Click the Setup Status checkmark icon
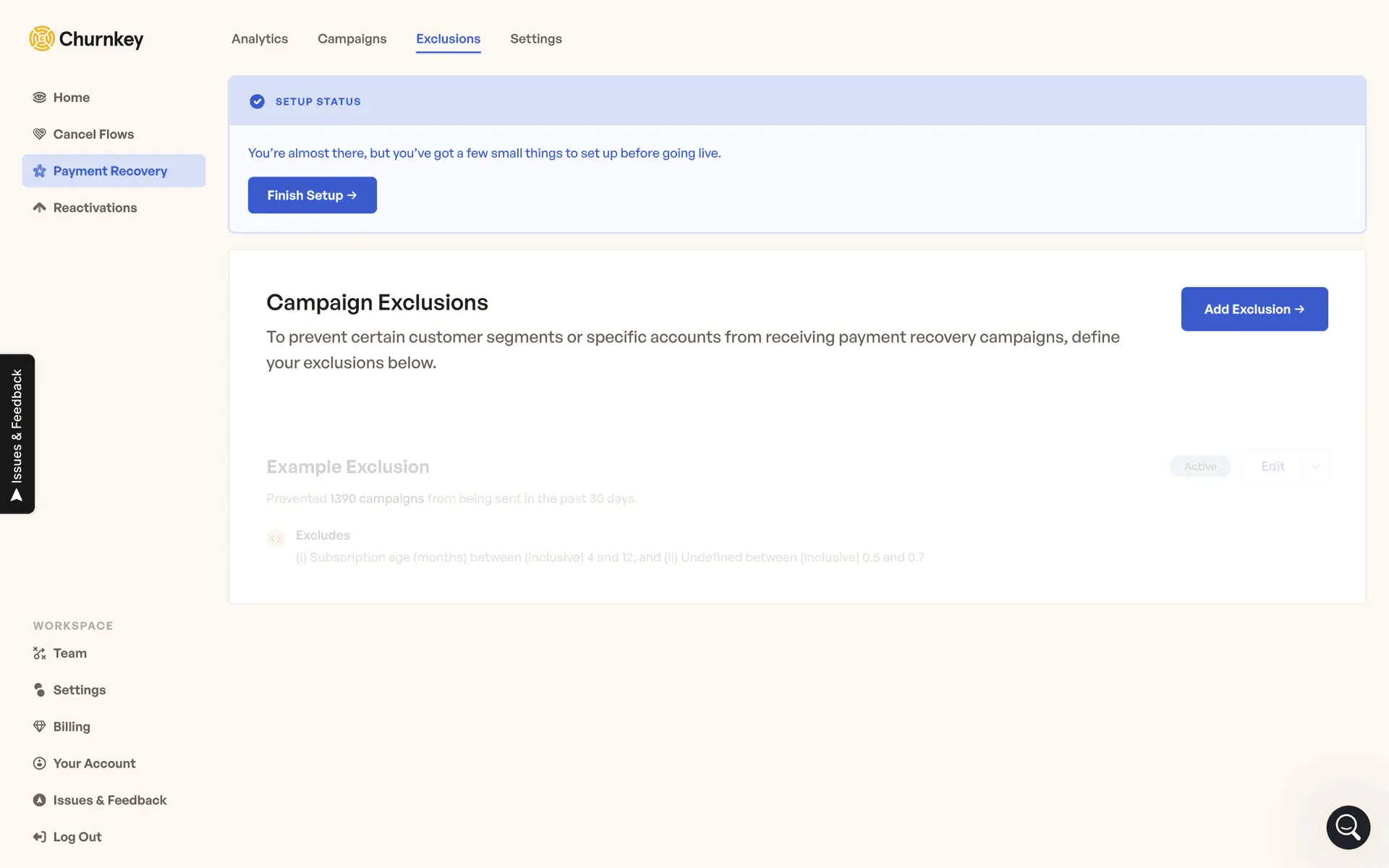1389x868 pixels. coord(257,101)
